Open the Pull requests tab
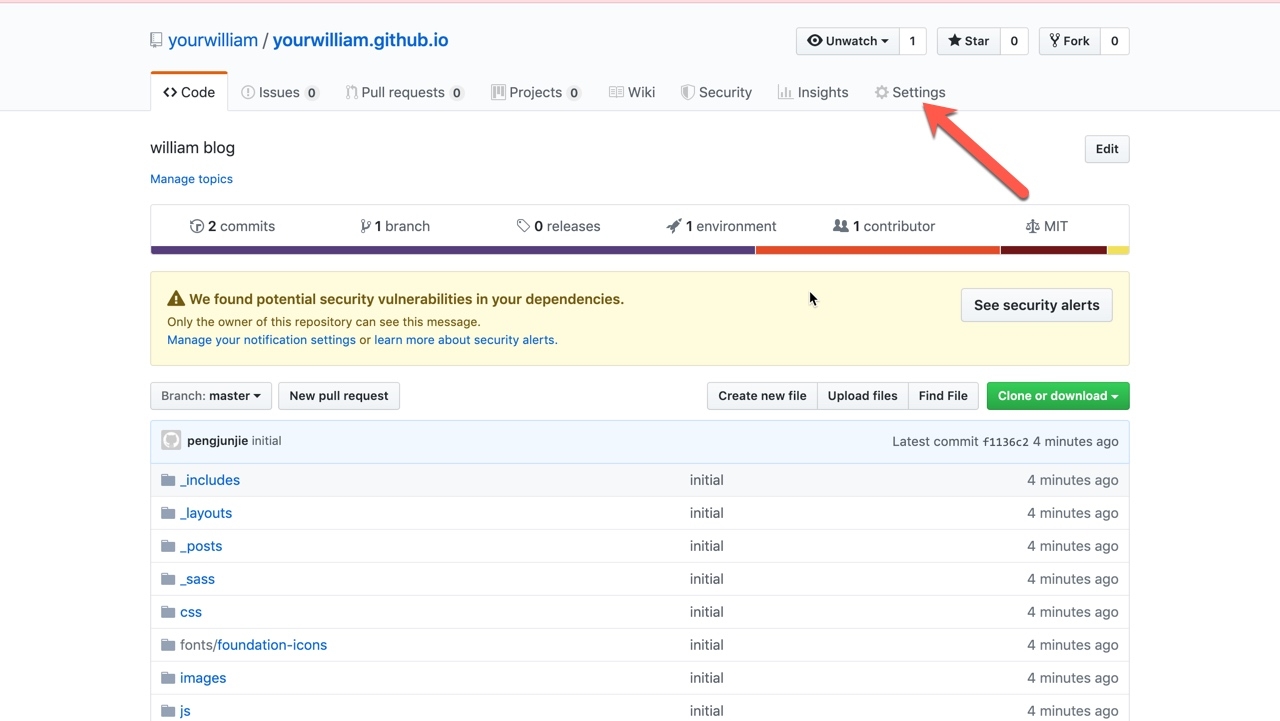 (x=402, y=92)
